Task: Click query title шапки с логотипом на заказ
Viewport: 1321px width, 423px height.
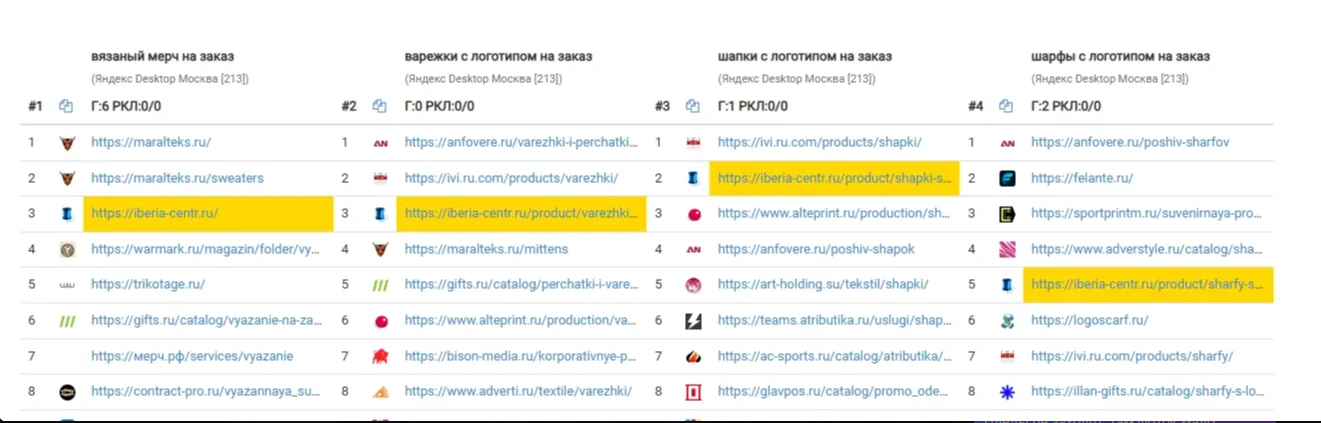Action: [805, 57]
